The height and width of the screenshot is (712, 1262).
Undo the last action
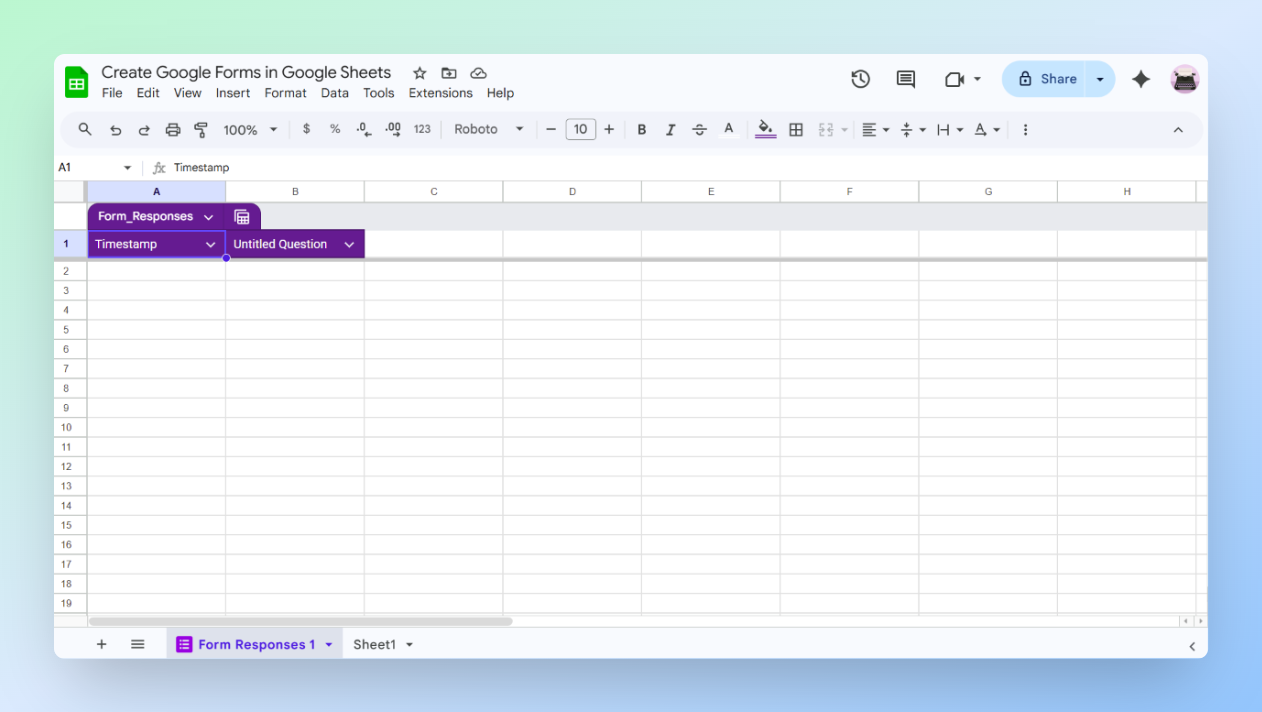point(115,130)
